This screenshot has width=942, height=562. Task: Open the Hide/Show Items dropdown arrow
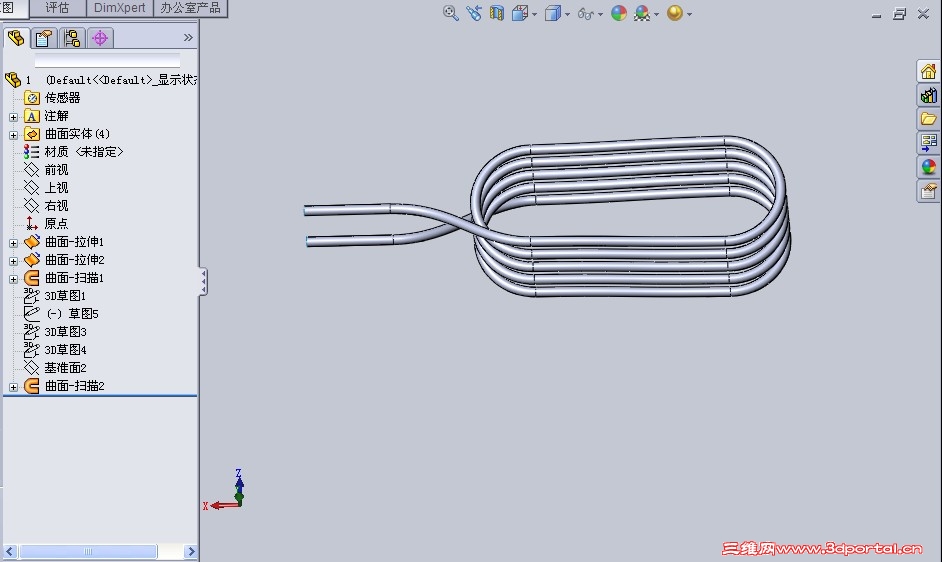coord(600,14)
